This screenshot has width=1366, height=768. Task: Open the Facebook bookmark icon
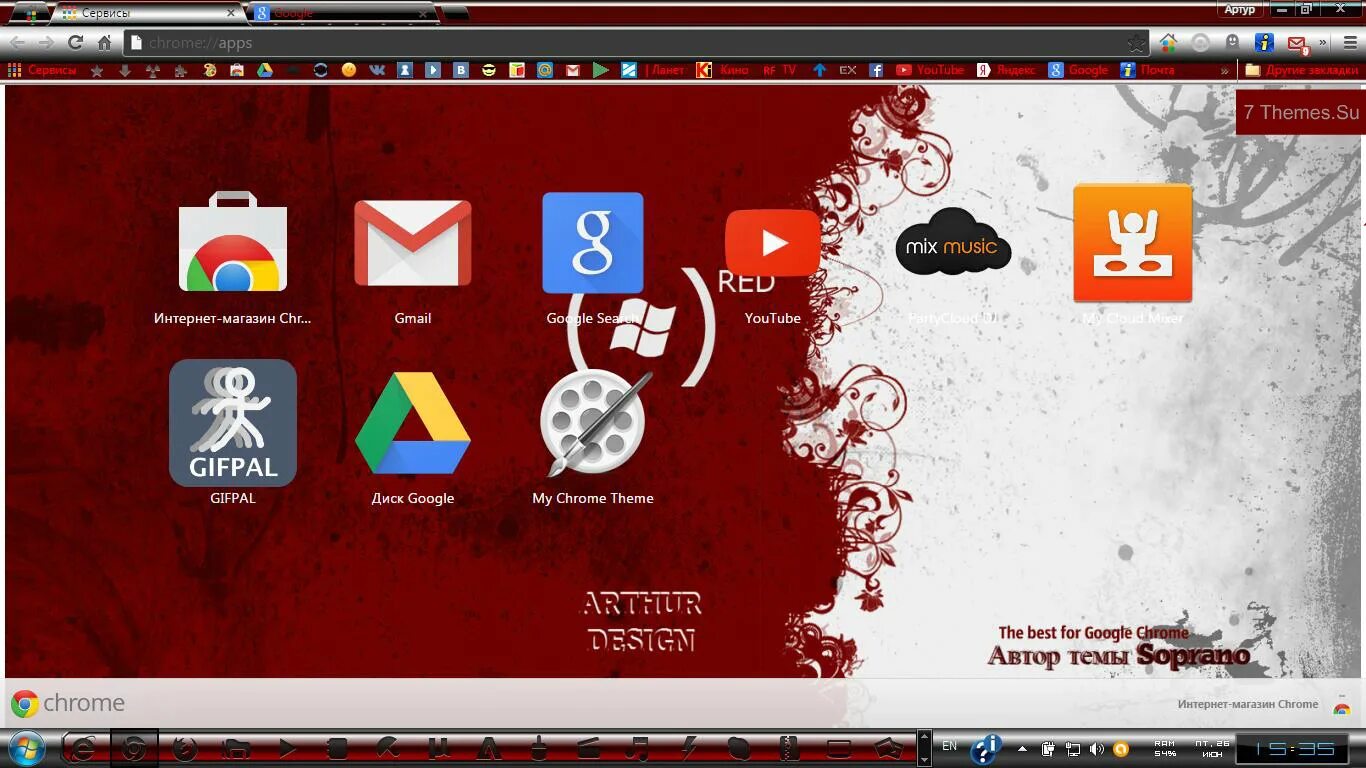pos(876,70)
